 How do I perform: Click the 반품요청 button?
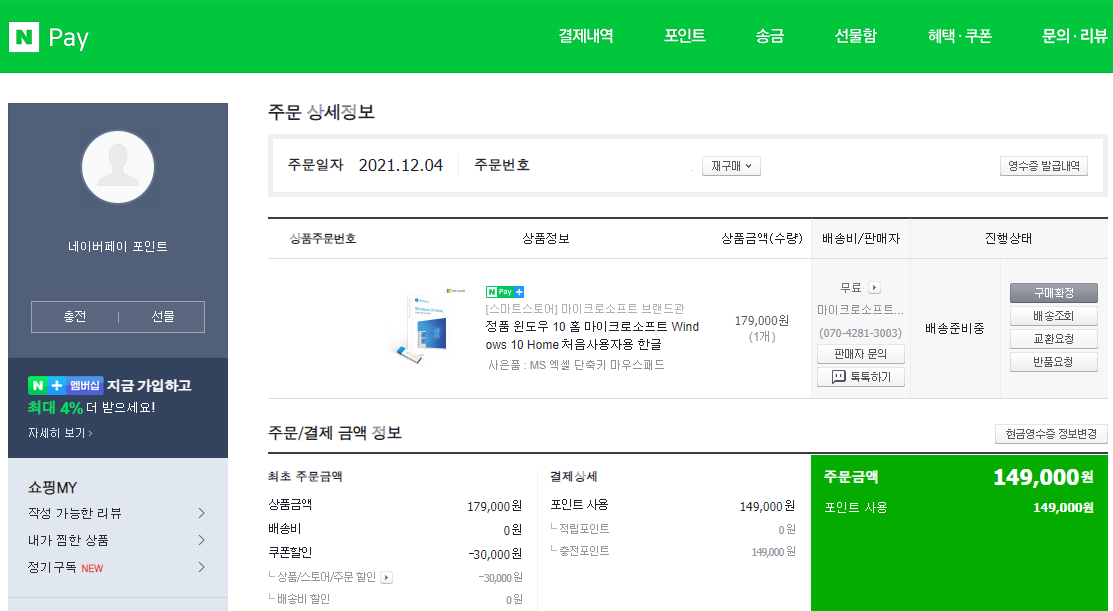click(1053, 362)
